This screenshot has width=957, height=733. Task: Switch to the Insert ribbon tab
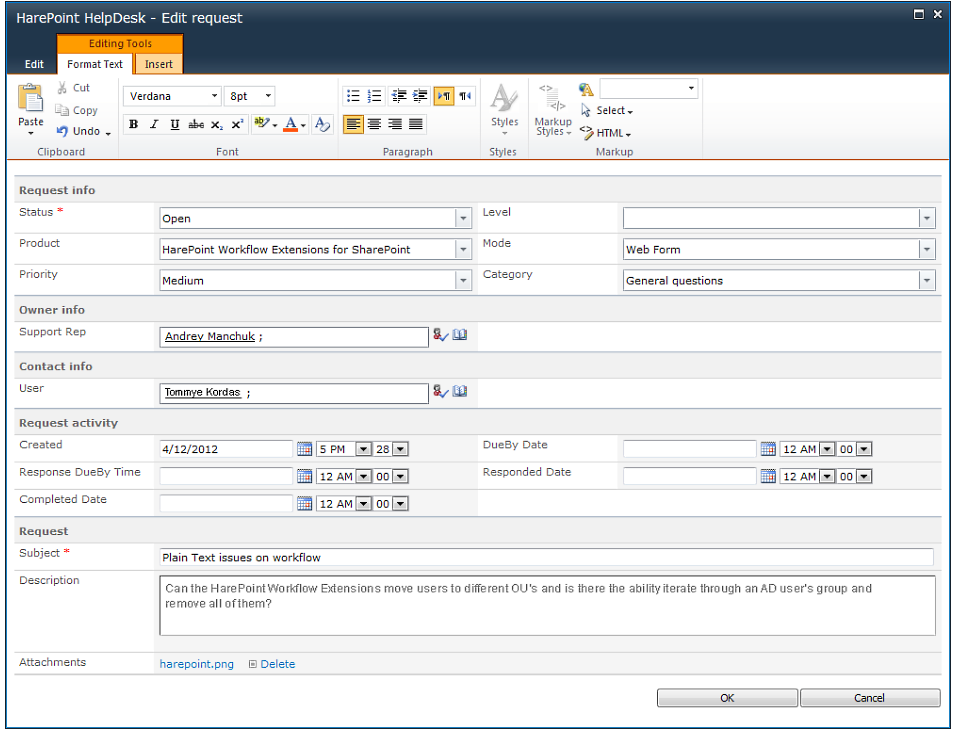coord(158,64)
